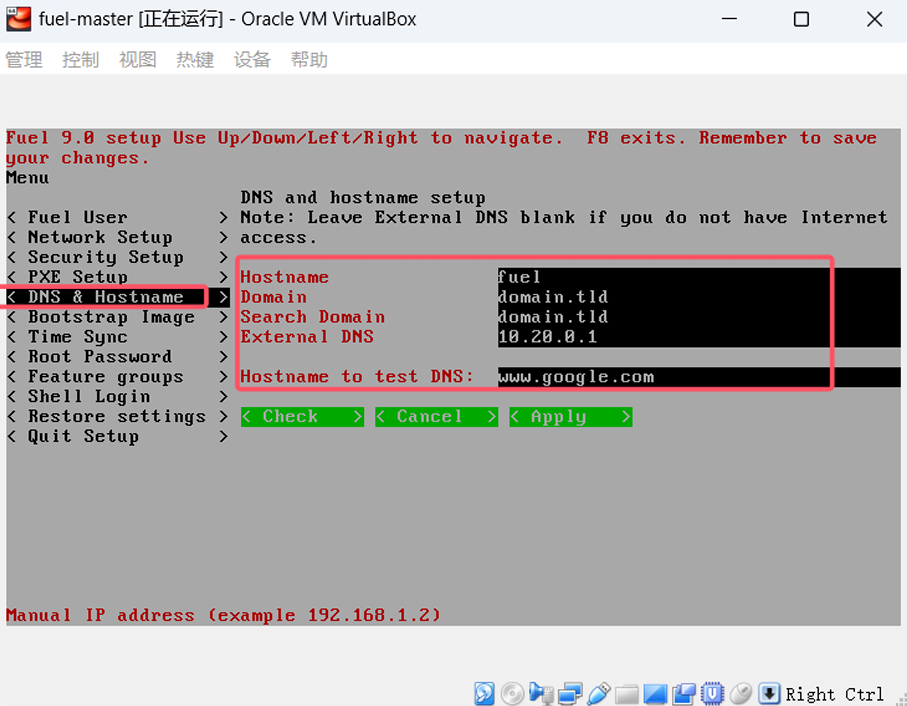The height and width of the screenshot is (706, 907).
Task: Click the network adapters status icon
Action: [570, 693]
